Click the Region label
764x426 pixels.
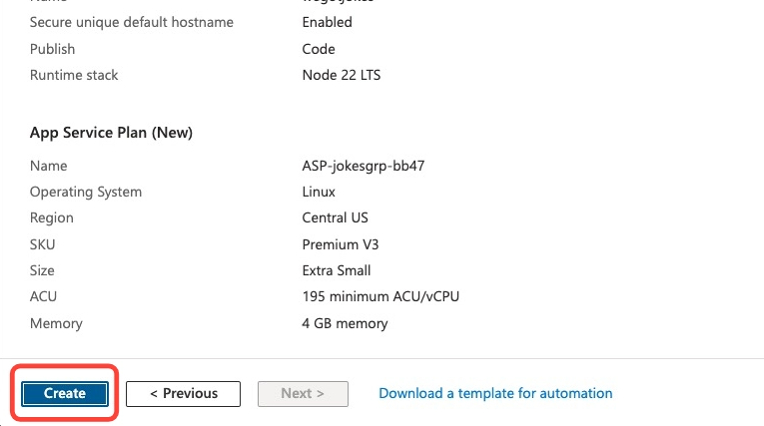(52, 218)
